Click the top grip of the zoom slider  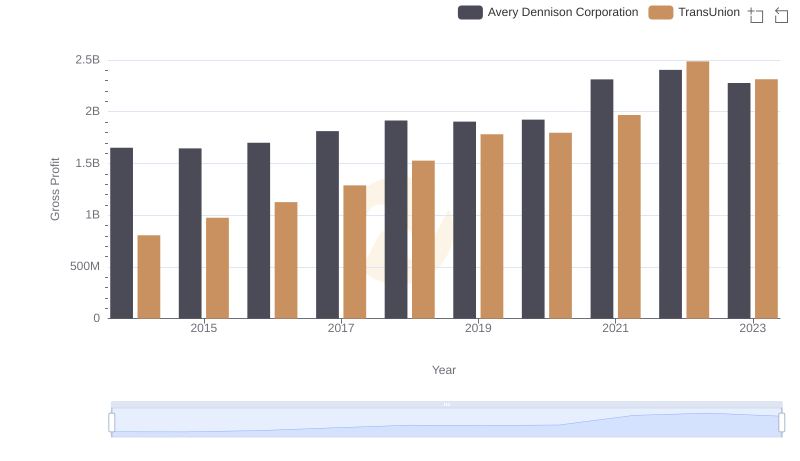pos(446,404)
